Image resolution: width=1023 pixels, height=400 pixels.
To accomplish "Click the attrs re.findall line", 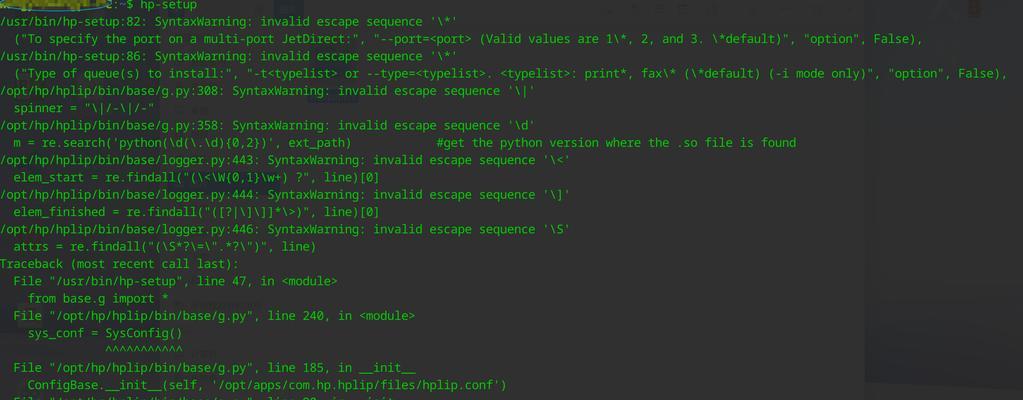I will point(164,247).
